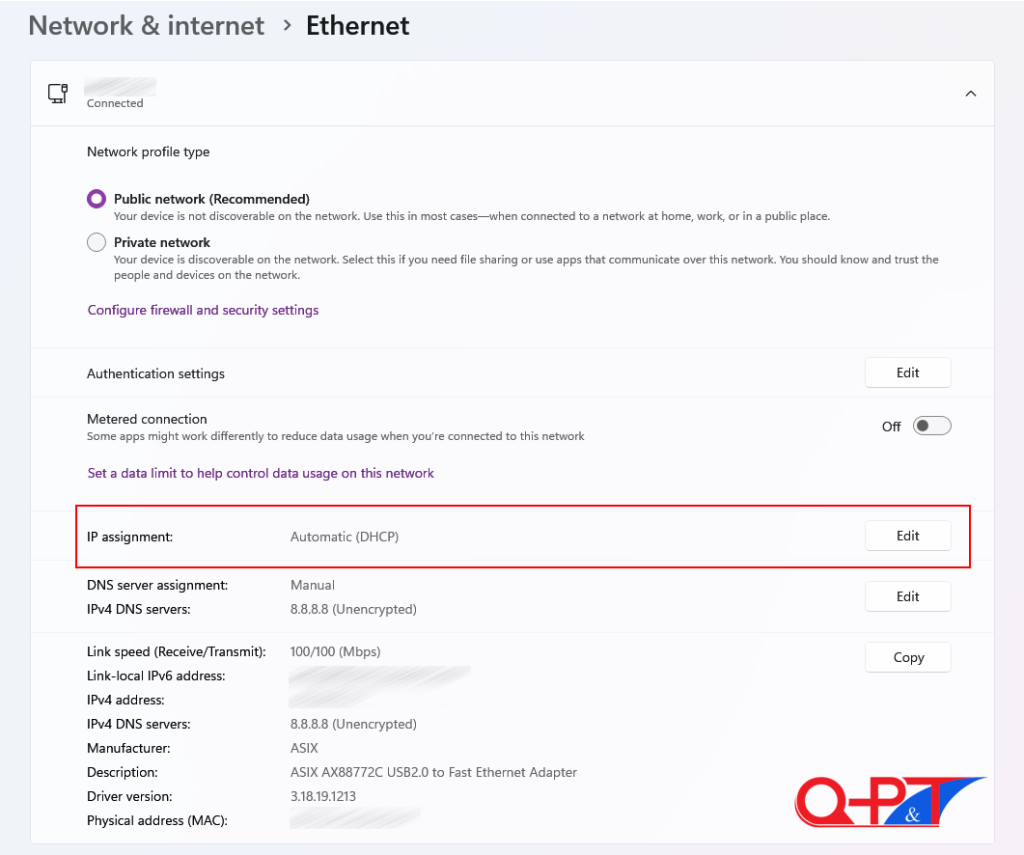Select the Public network radio option
This screenshot has height=855, width=1024.
tap(97, 199)
